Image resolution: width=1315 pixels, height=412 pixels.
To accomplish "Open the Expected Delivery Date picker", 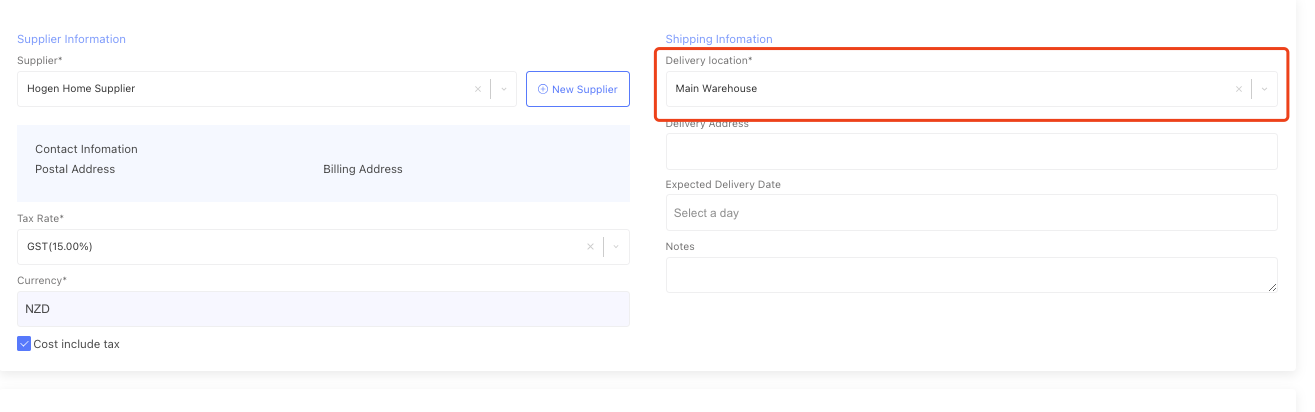I will [970, 213].
